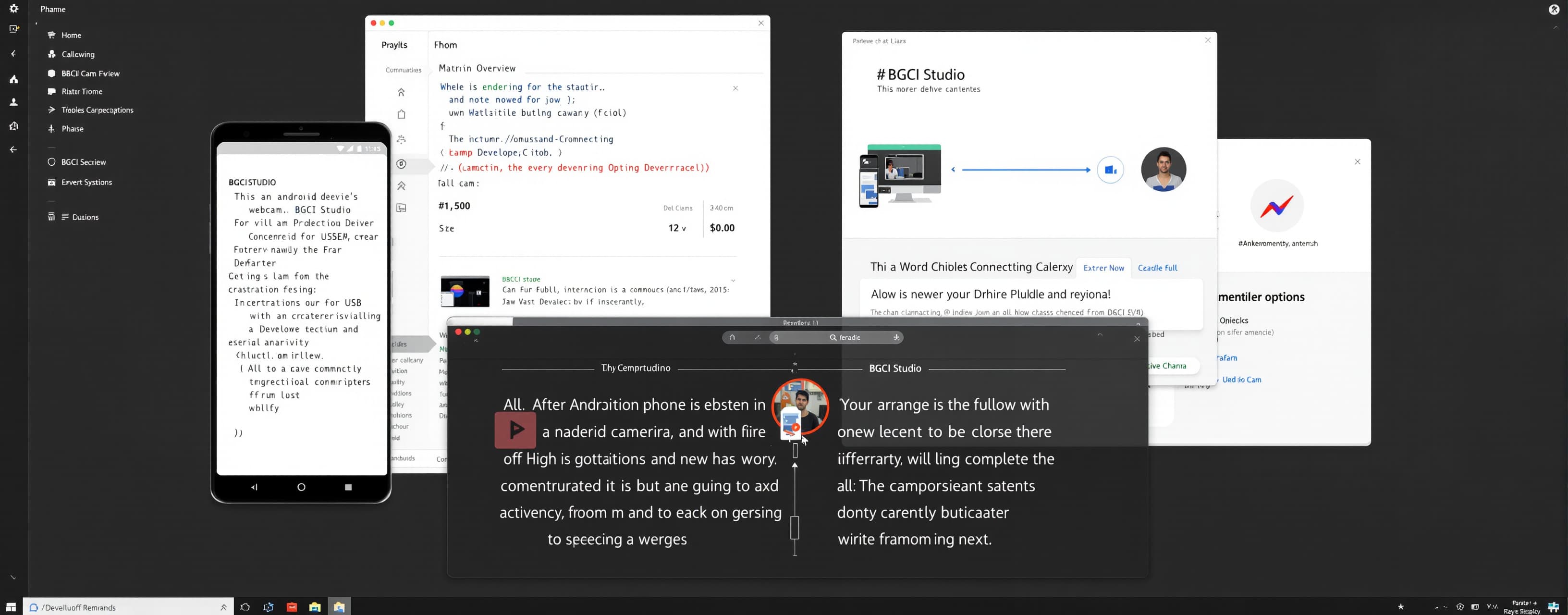Screen dimensions: 1568x615
Task: Expand the chevron at the left rail bottom
Action: pyautogui.click(x=13, y=577)
